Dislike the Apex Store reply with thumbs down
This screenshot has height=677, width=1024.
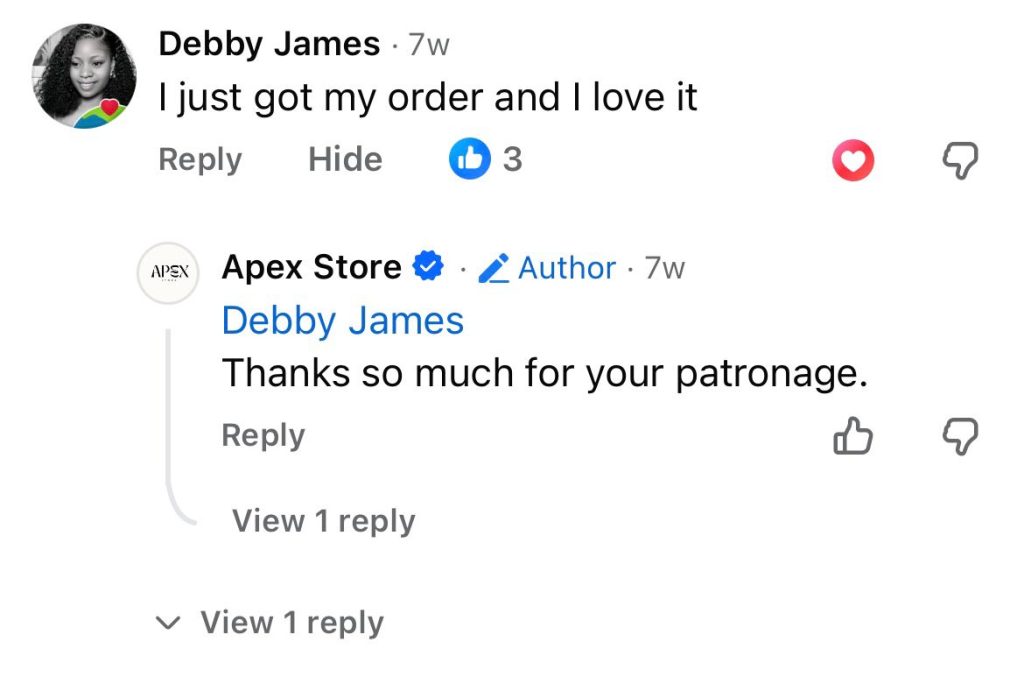961,436
